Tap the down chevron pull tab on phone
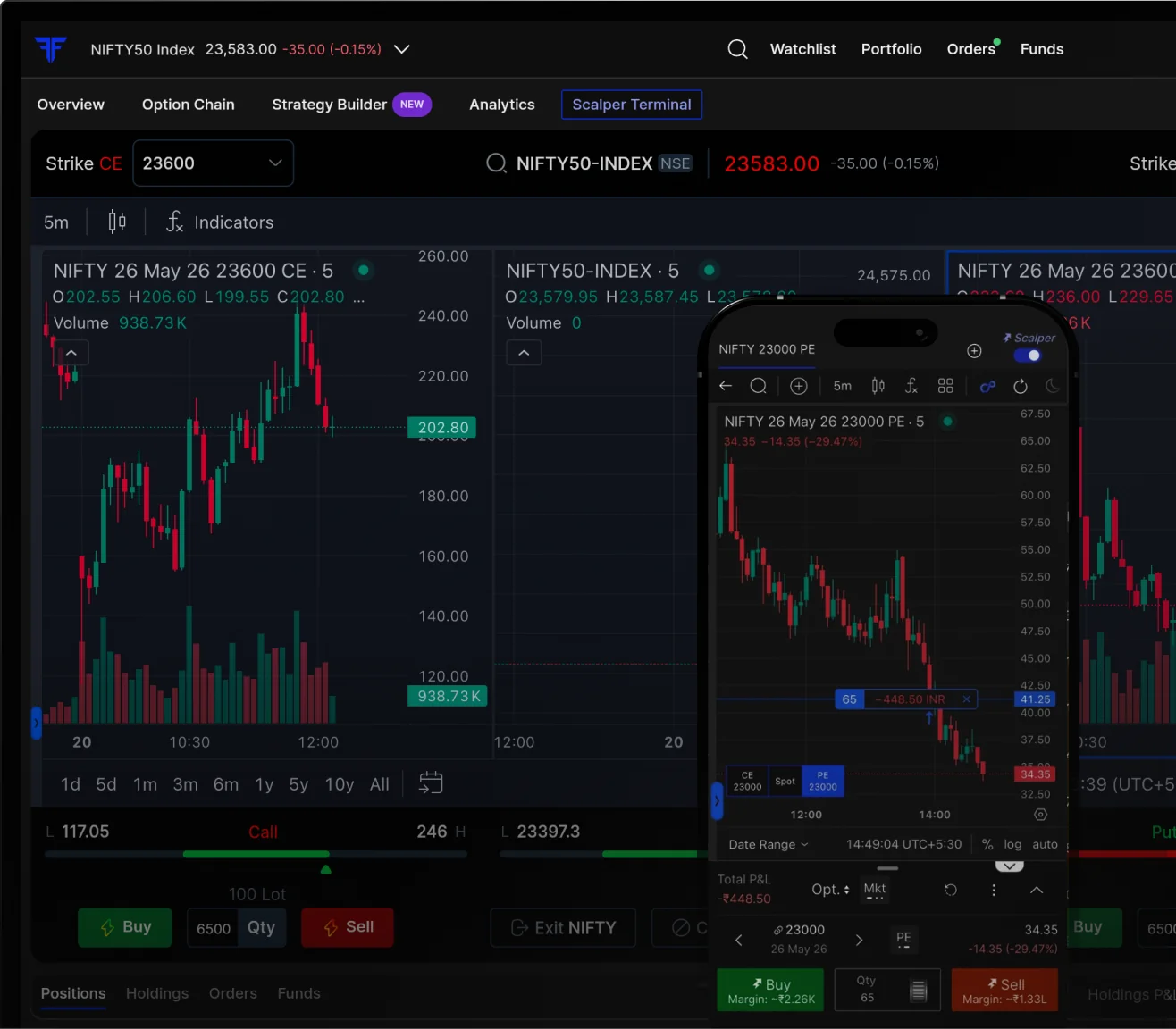The width and height of the screenshot is (1176, 1029). pyautogui.click(x=1009, y=866)
